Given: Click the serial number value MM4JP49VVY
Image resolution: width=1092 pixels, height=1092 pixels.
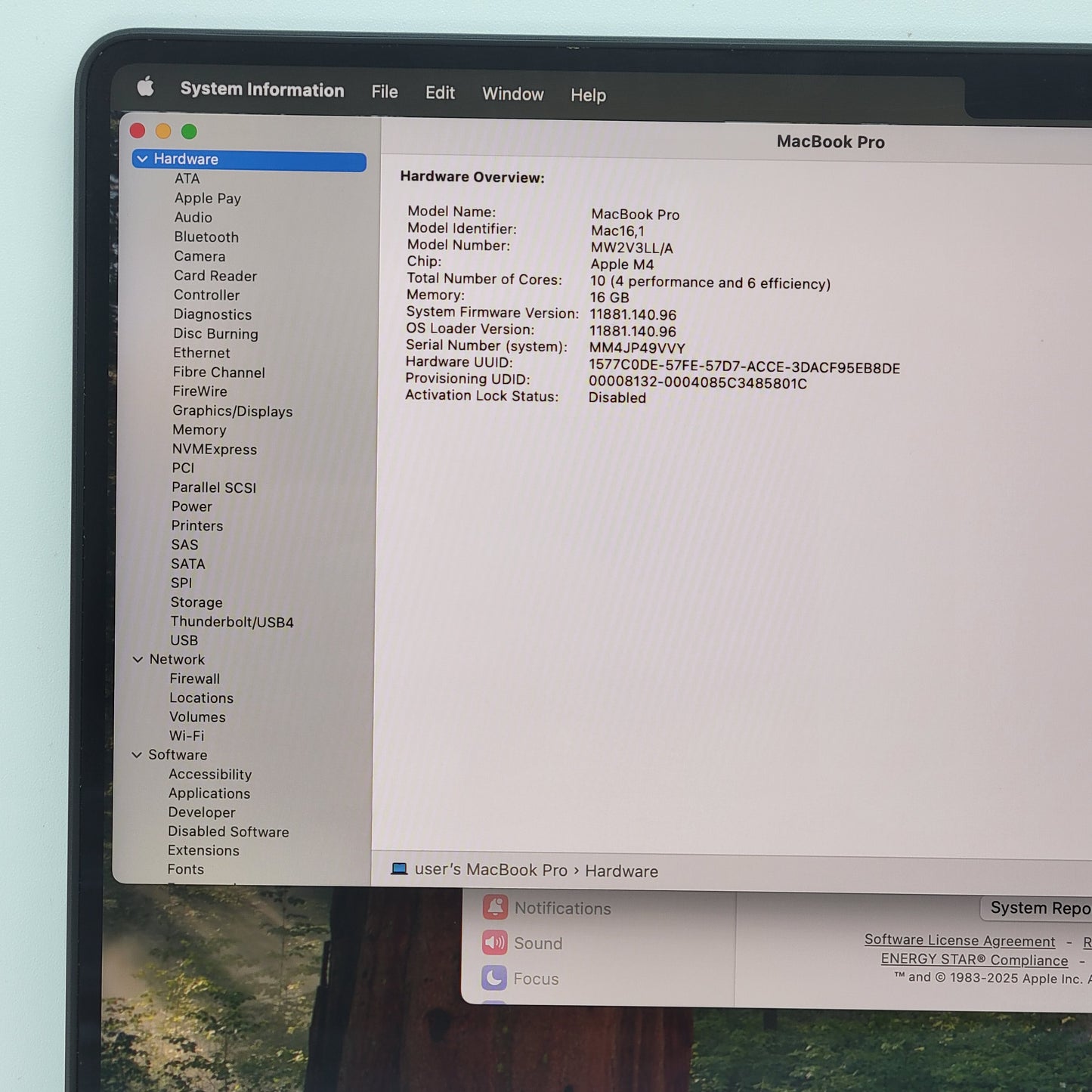Looking at the screenshot, I should point(637,348).
